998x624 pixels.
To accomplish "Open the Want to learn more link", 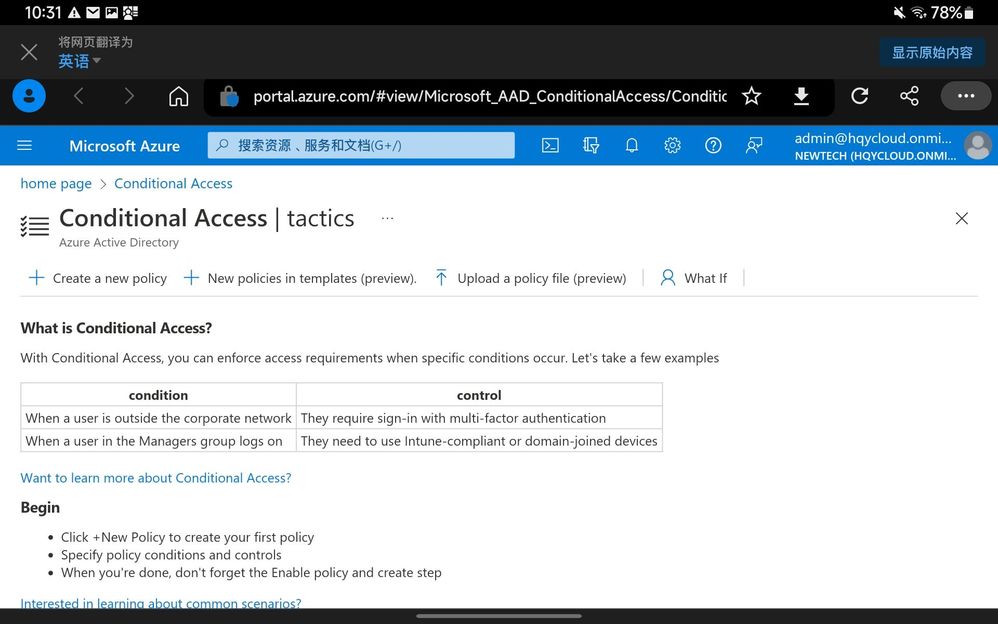I will click(x=156, y=478).
